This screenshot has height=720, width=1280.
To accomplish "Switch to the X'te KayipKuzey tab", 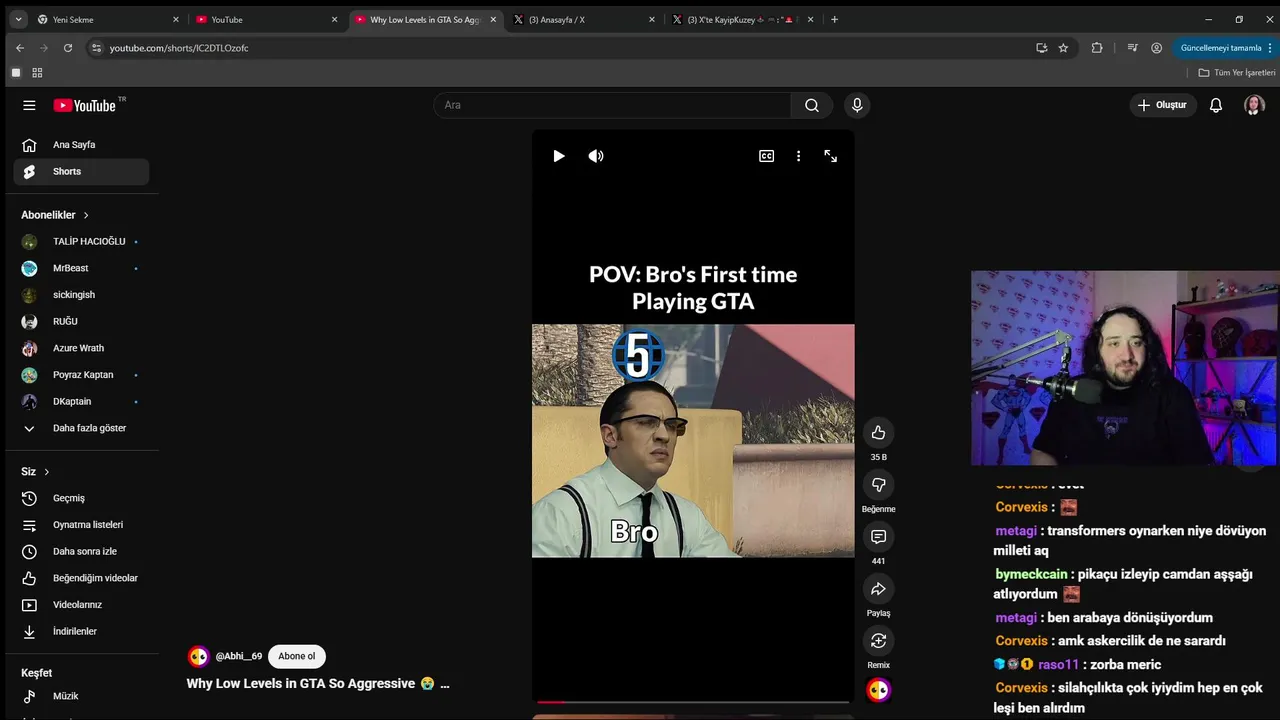I will point(743,19).
